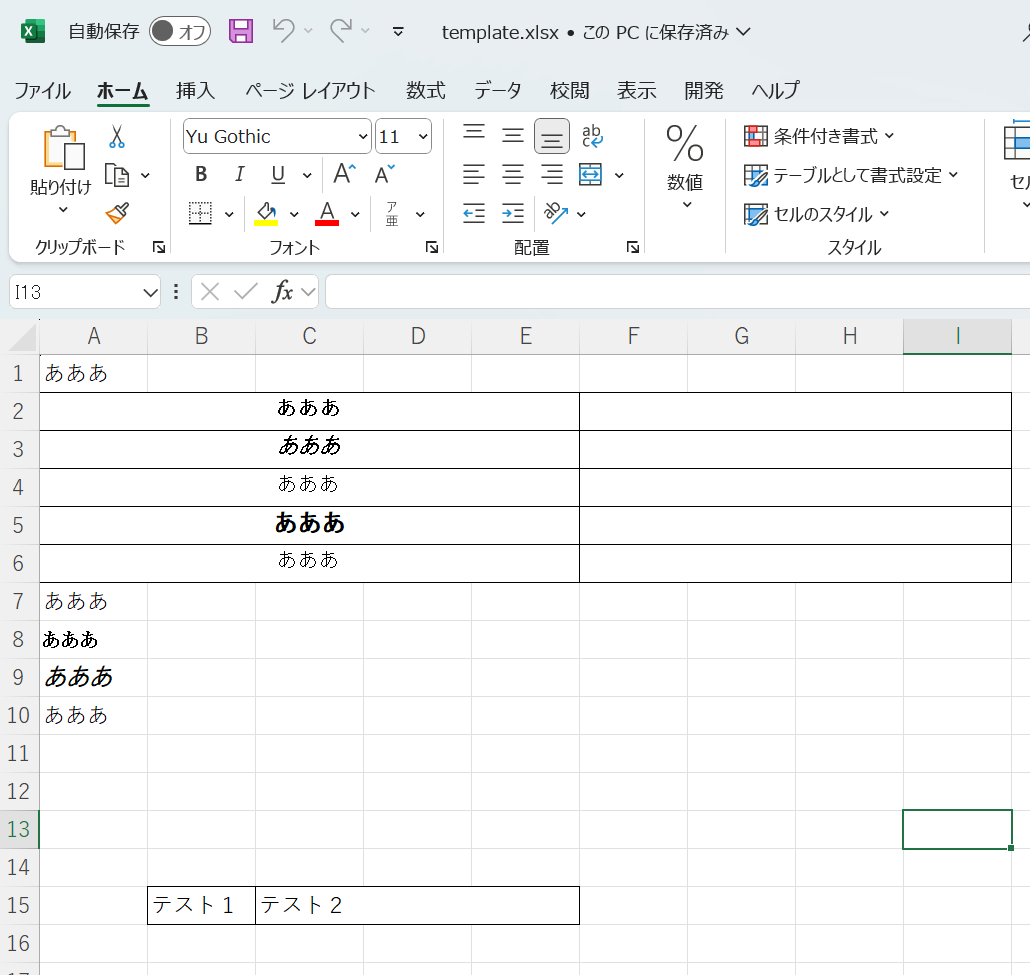This screenshot has height=975, width=1030.
Task: Switch to the 校閲 tab
Action: (x=570, y=90)
